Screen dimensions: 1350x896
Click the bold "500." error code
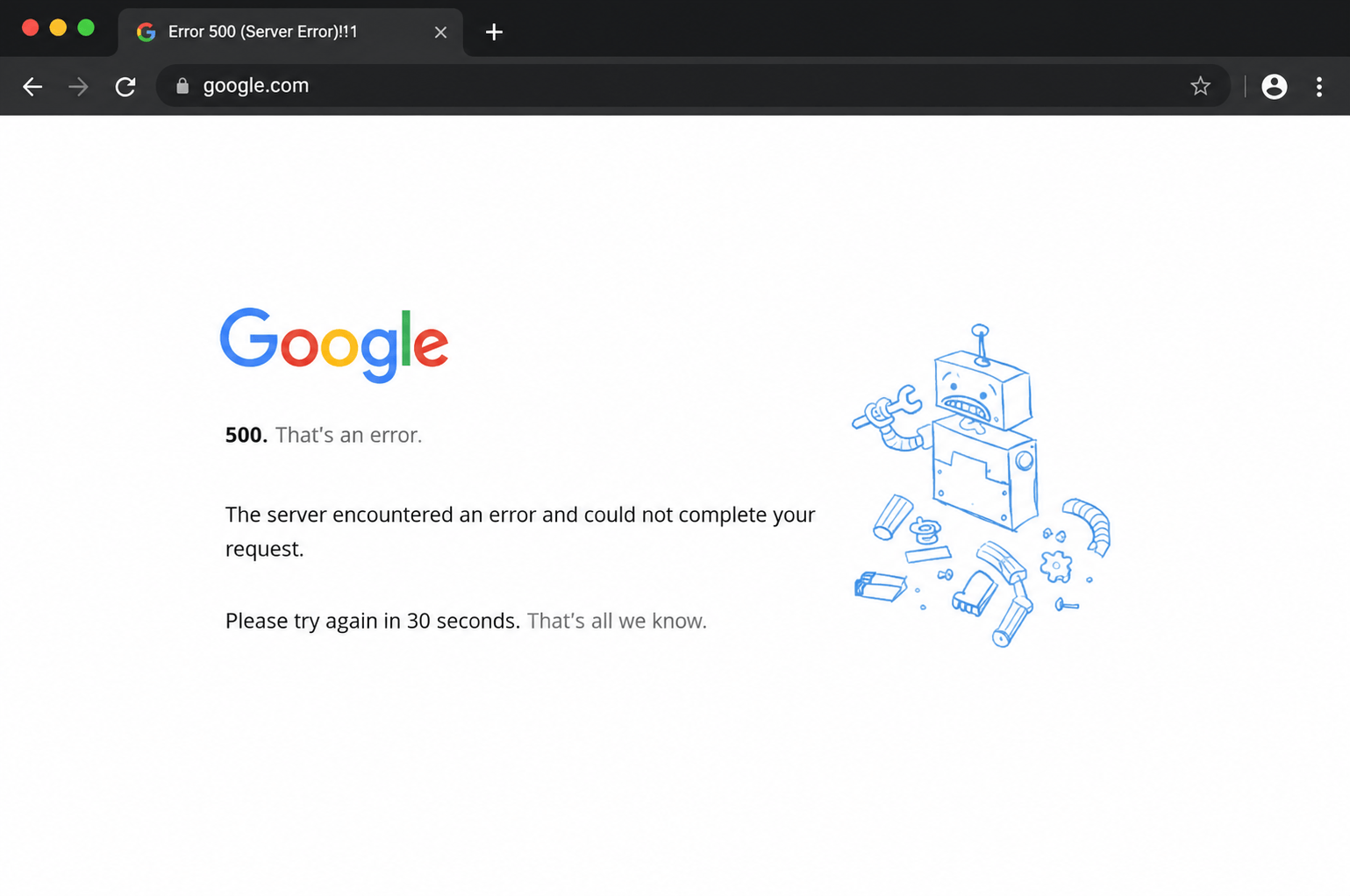coord(246,435)
